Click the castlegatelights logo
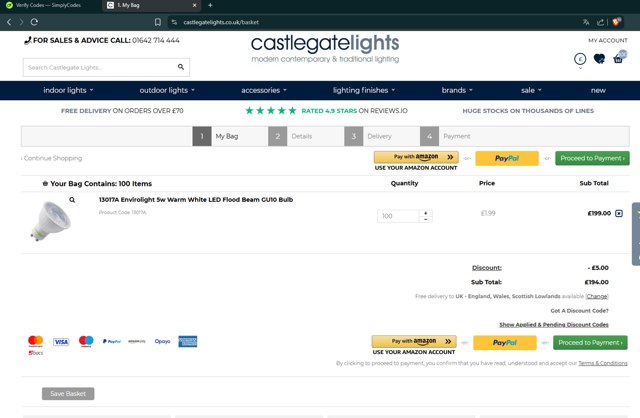The height and width of the screenshot is (418, 640). pyautogui.click(x=325, y=49)
